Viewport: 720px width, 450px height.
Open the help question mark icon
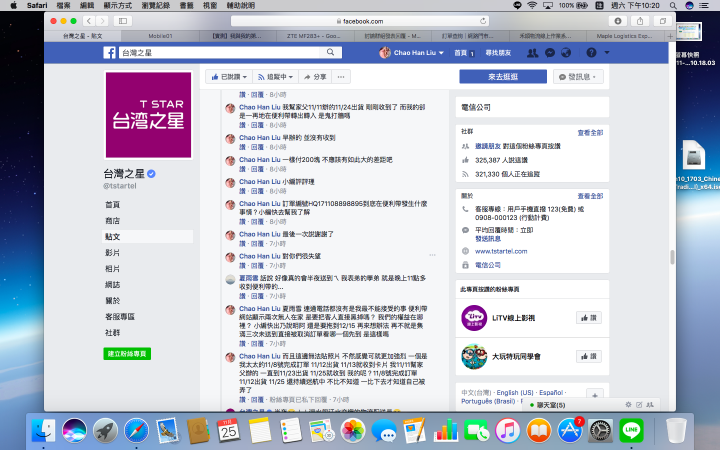pos(591,53)
